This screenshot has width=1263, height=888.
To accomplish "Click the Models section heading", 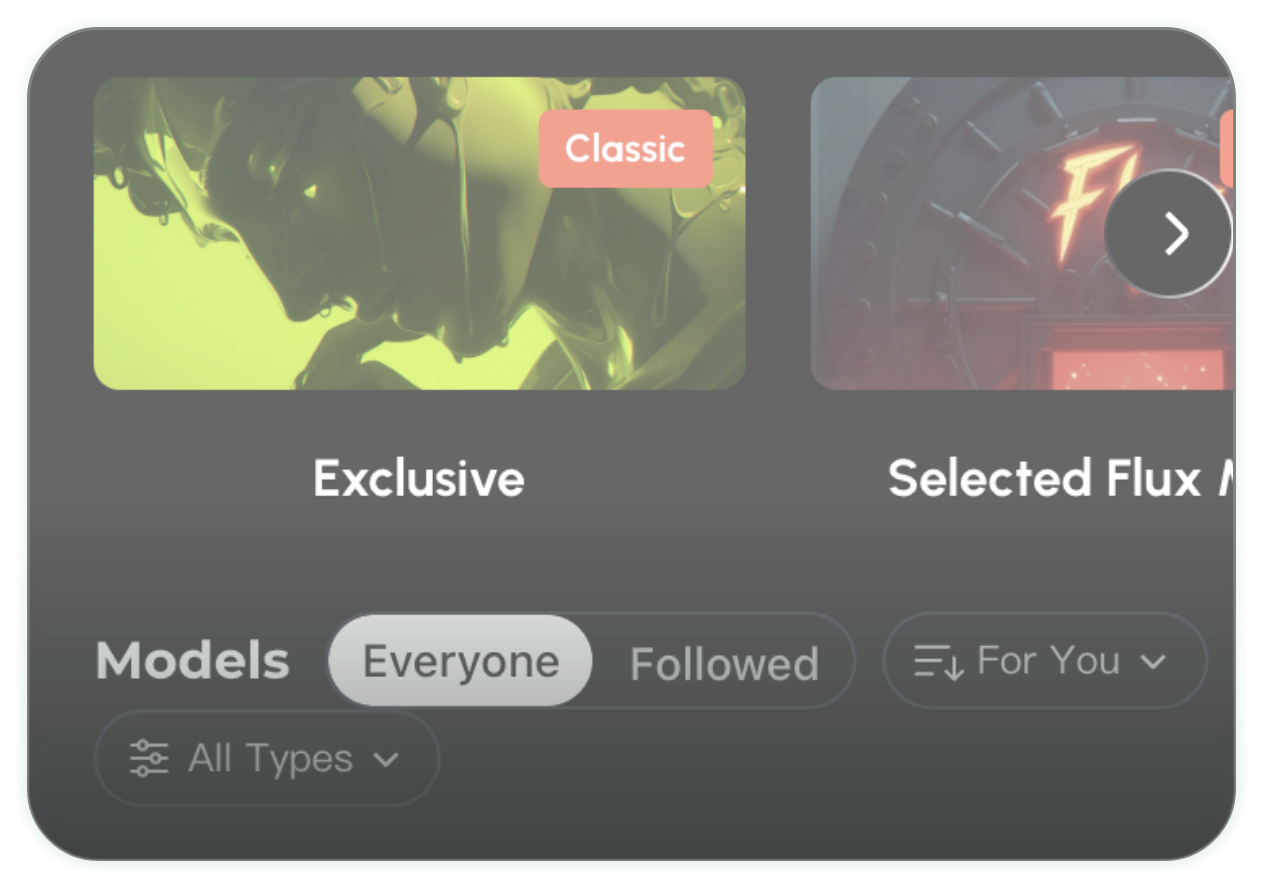I will tap(193, 661).
